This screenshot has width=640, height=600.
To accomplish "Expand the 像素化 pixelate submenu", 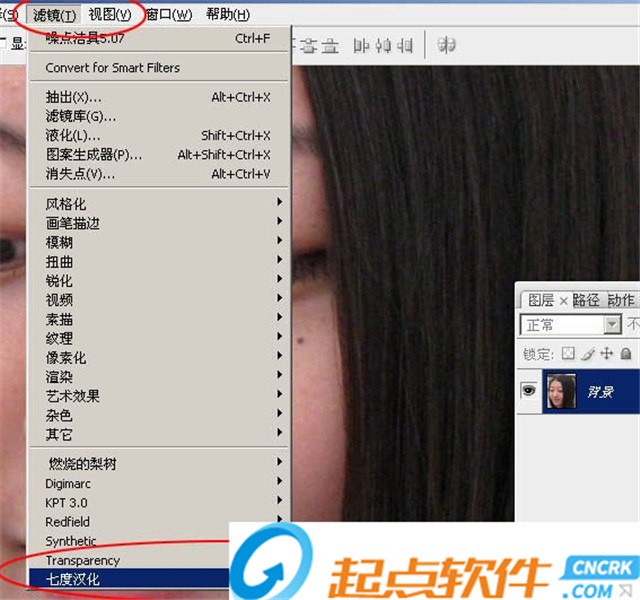I will [x=159, y=358].
